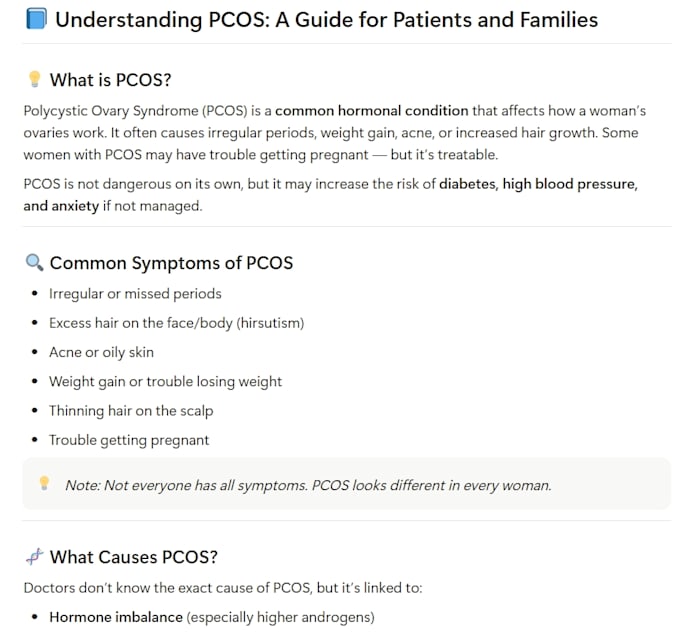Click the Trouble getting pregnant bullet
The width and height of the screenshot is (680, 633).
click(x=129, y=440)
